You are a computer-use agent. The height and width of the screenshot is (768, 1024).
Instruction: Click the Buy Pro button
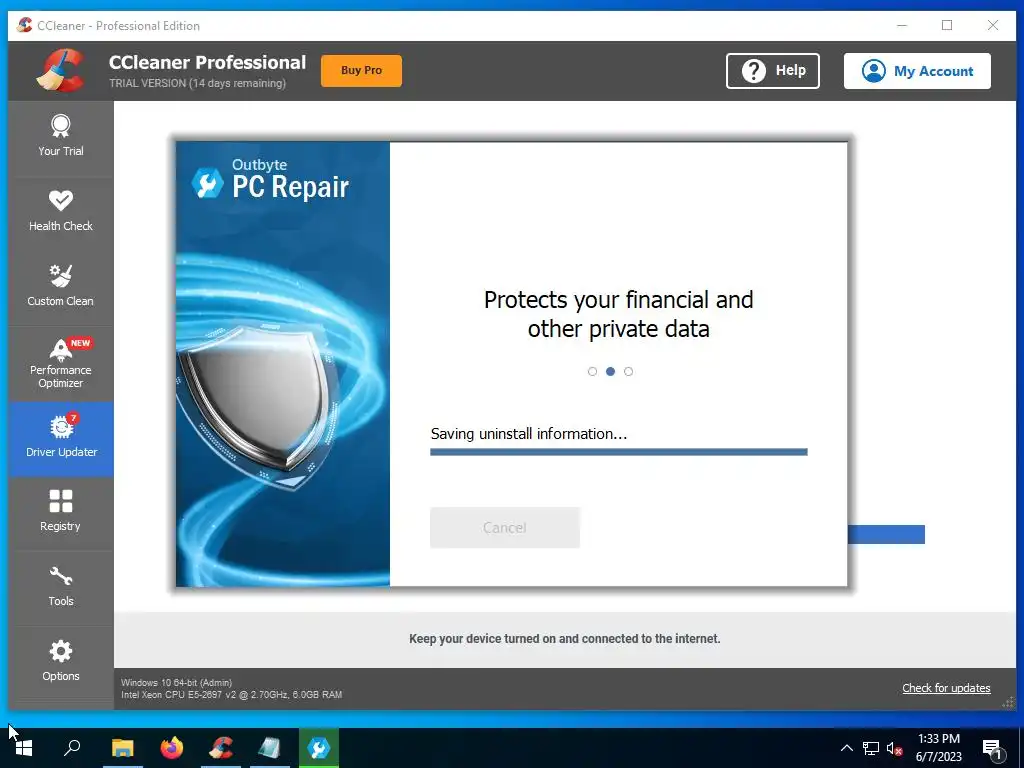(x=361, y=71)
